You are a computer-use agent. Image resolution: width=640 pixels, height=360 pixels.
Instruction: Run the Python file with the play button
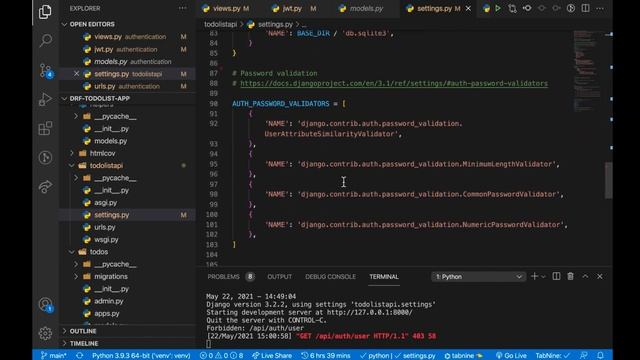pos(498,8)
